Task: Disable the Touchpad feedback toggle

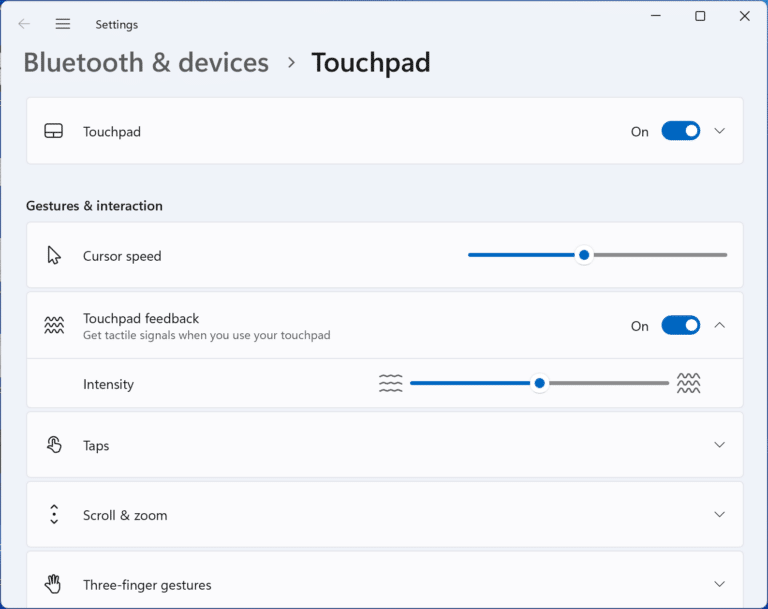Action: pyautogui.click(x=681, y=326)
